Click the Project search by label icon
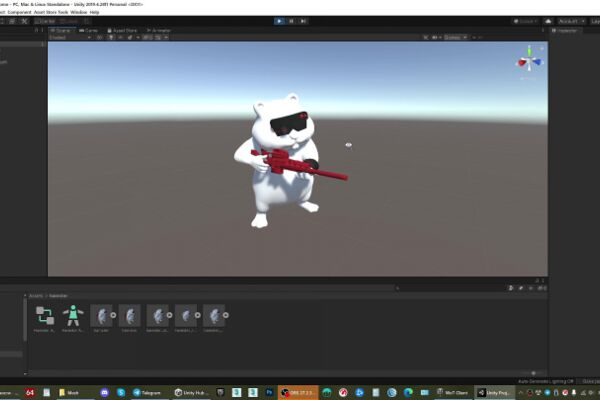This screenshot has height=400, width=600. pyautogui.click(x=521, y=288)
